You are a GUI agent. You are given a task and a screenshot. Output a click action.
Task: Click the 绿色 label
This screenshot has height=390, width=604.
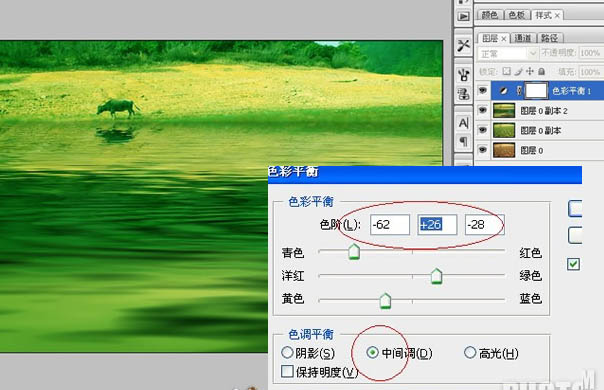point(530,276)
